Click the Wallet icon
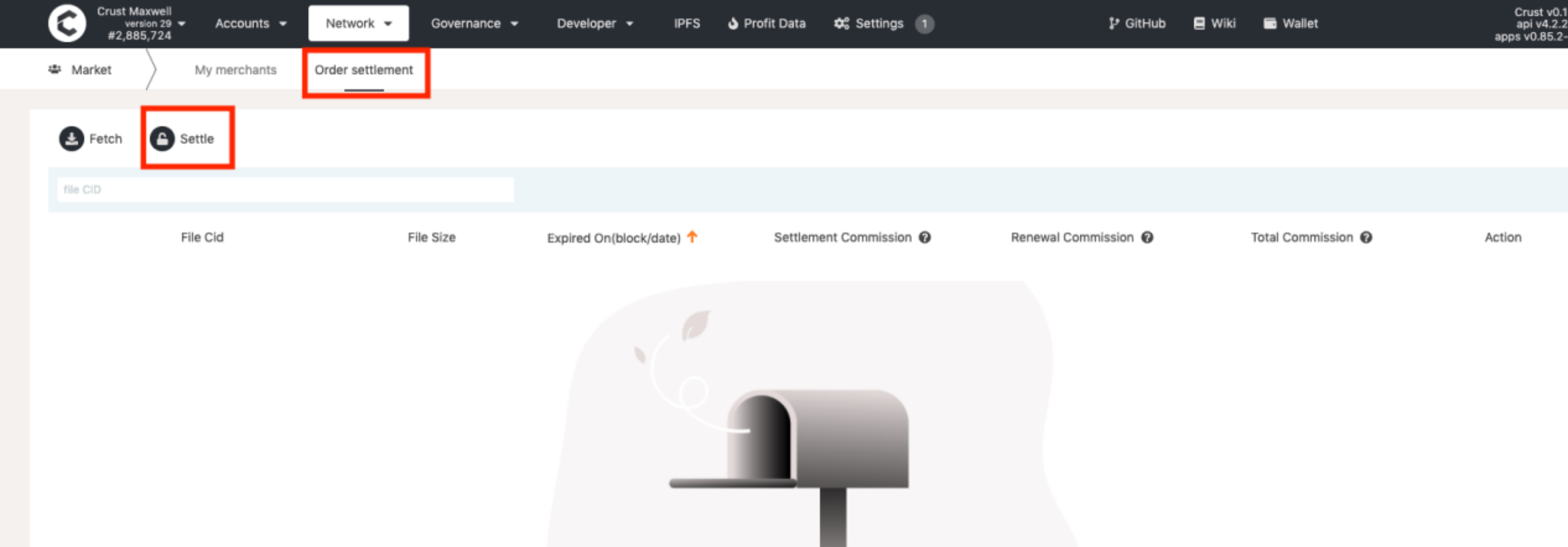Viewport: 1568px width, 547px height. click(x=1270, y=23)
